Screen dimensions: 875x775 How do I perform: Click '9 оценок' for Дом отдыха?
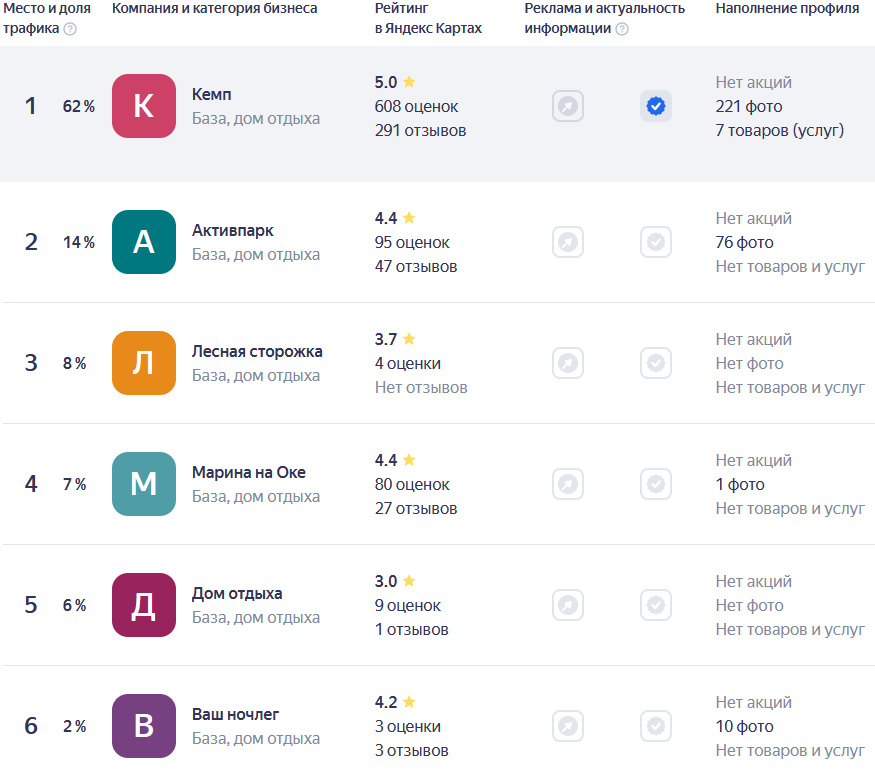407,605
